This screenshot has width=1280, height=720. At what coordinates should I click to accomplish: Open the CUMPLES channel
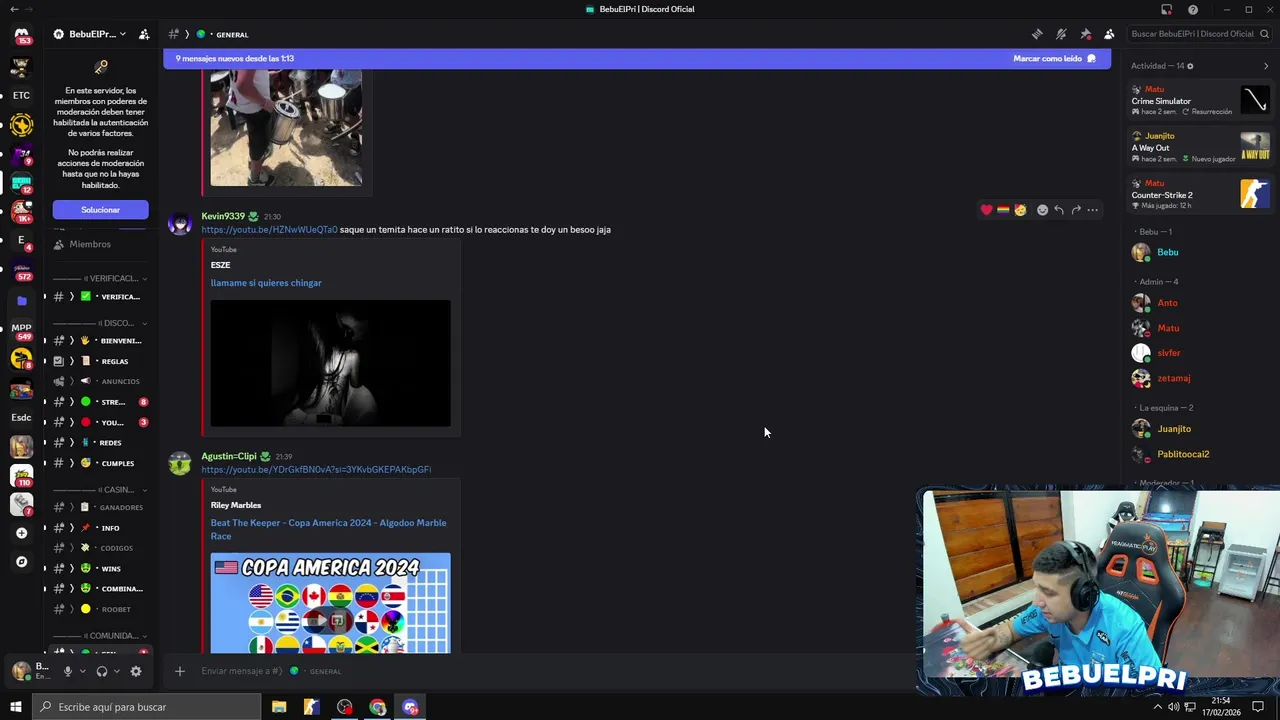click(98, 463)
